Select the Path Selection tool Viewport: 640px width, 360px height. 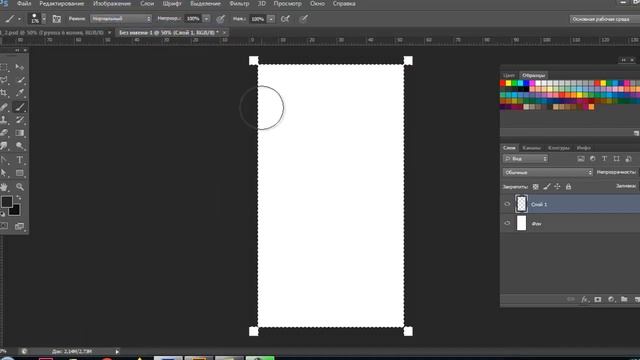(x=4, y=173)
